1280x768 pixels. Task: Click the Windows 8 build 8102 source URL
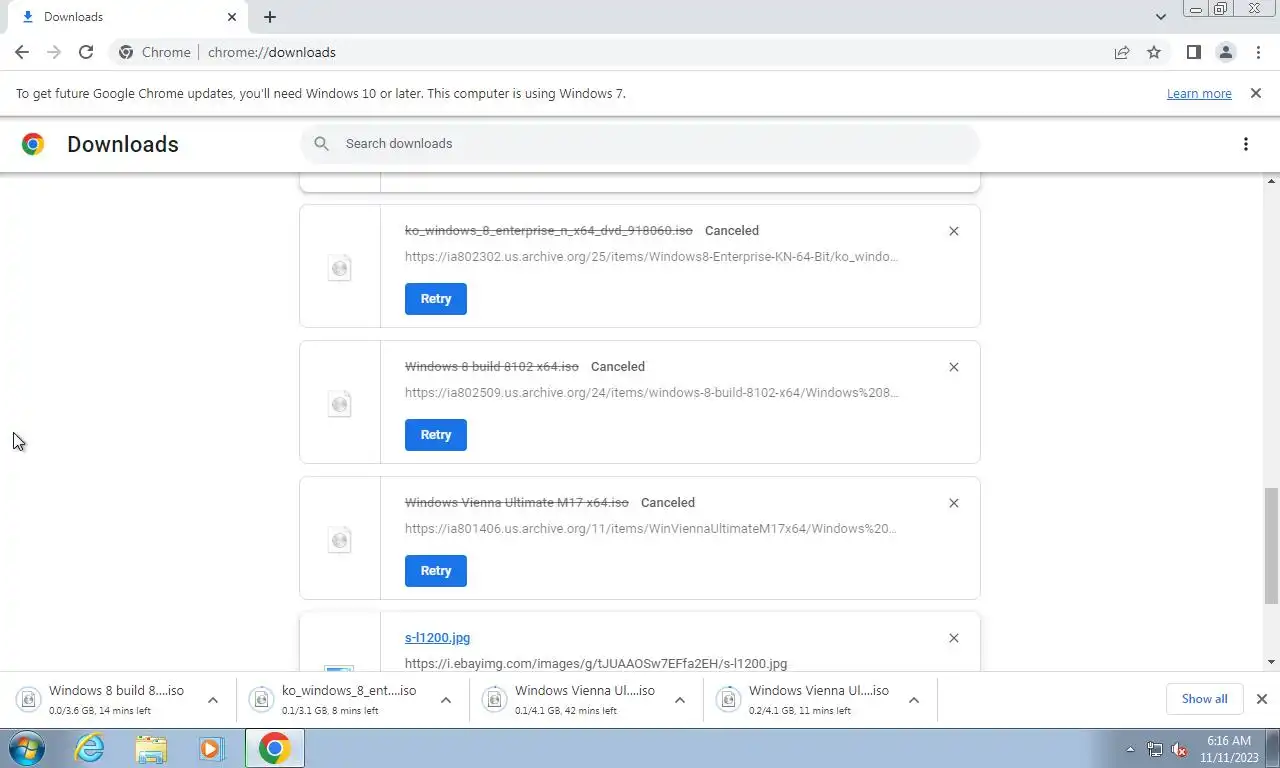[651, 393]
